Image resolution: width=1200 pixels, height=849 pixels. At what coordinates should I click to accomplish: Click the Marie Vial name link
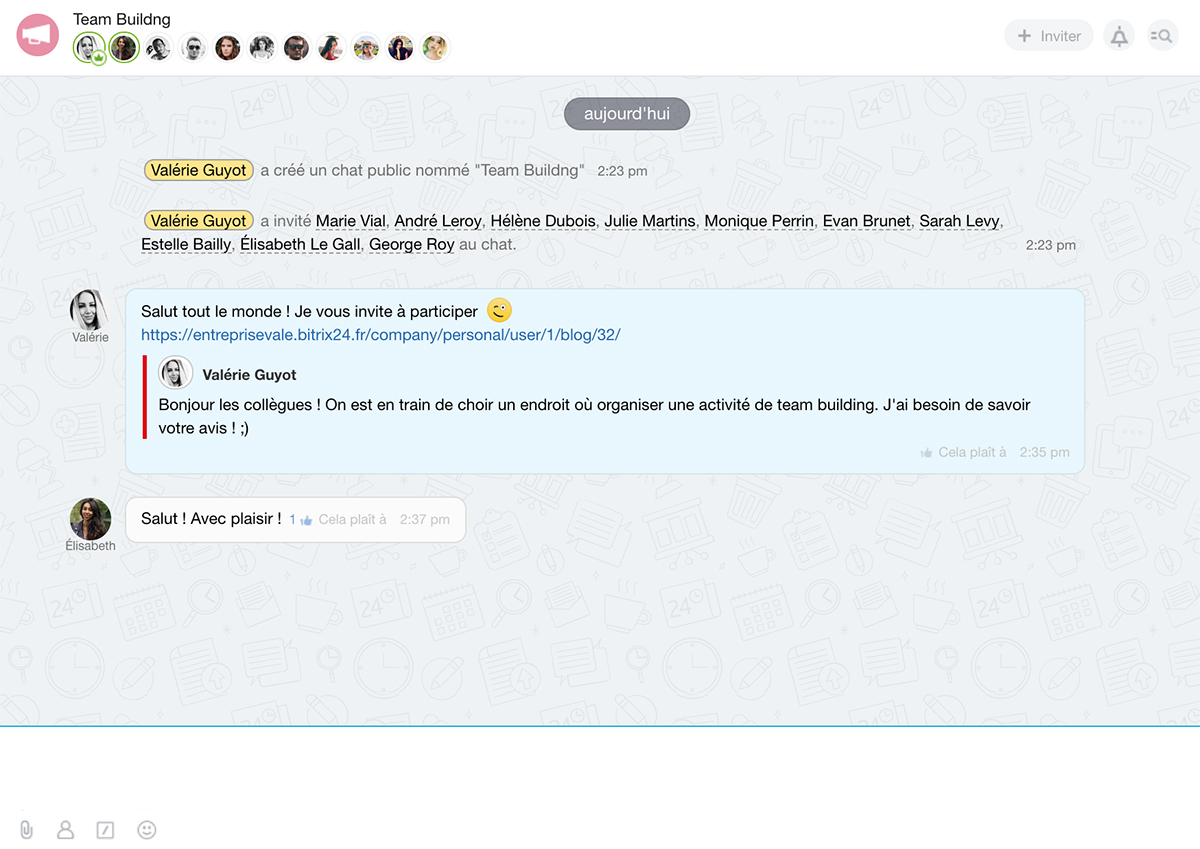[350, 221]
